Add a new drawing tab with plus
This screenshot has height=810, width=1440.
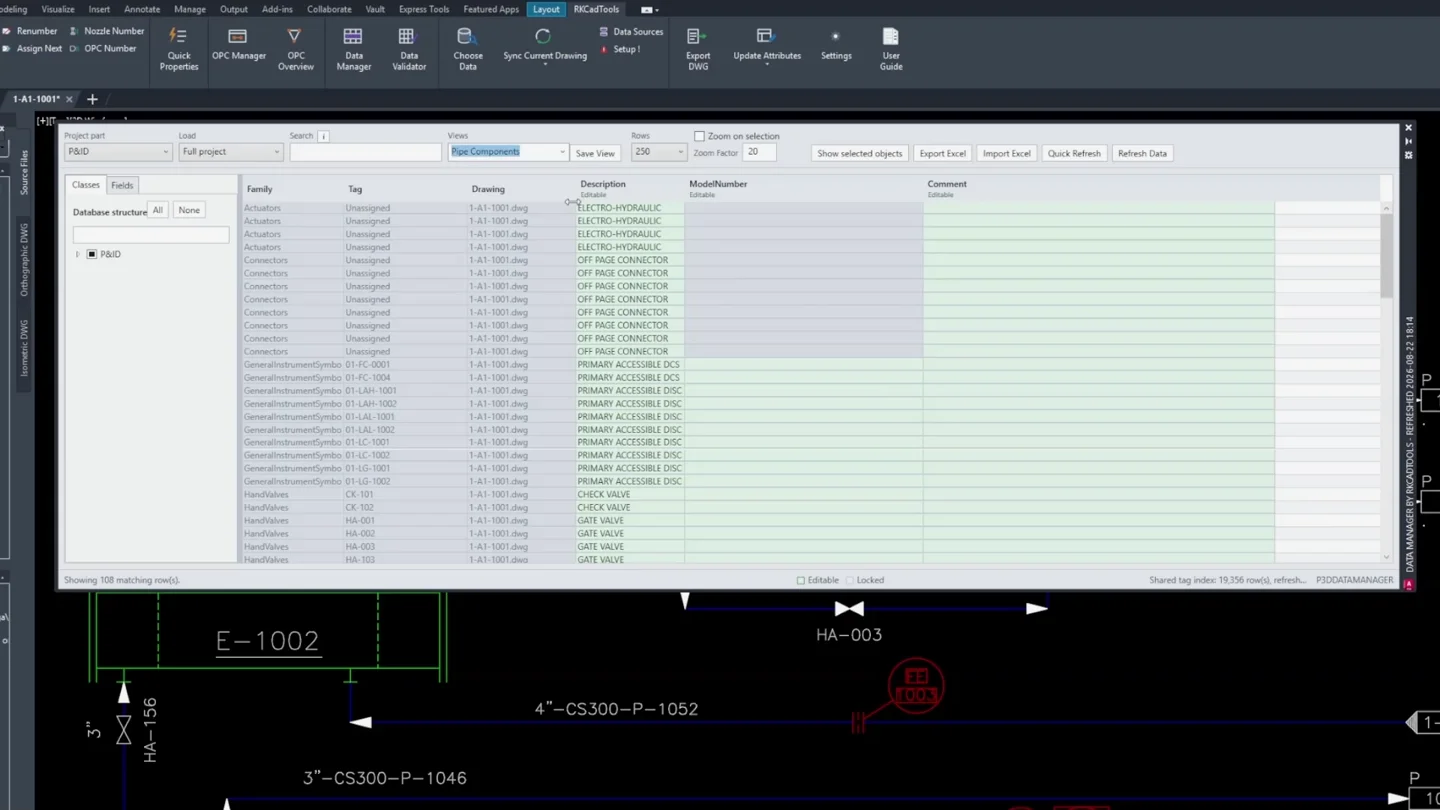click(92, 99)
